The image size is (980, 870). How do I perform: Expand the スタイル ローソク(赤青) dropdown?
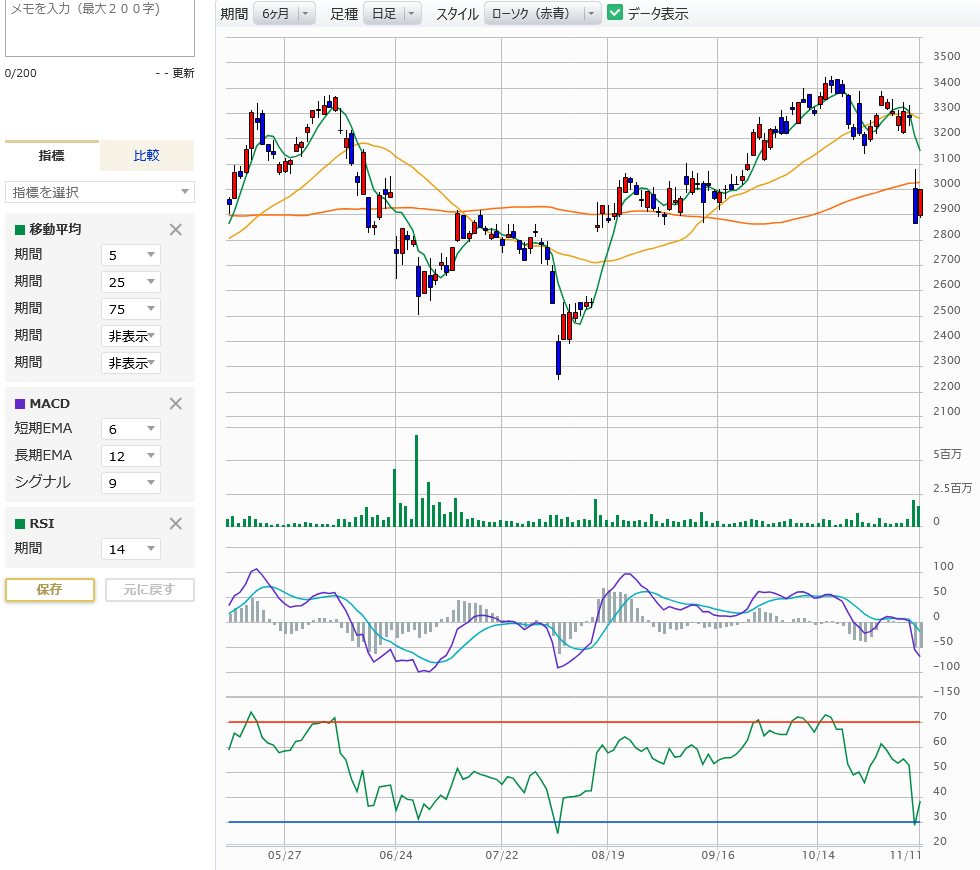click(x=543, y=13)
